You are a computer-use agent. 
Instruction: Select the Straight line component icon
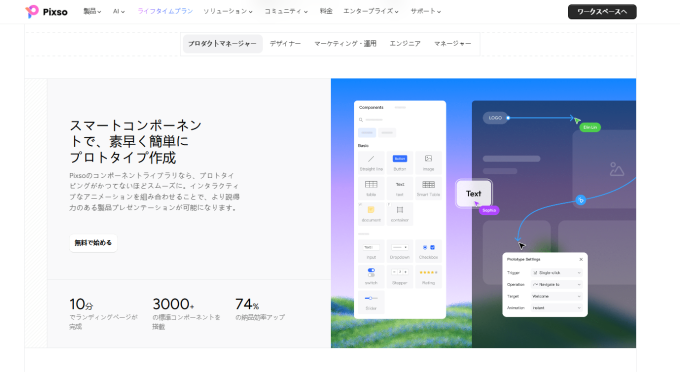click(x=371, y=159)
